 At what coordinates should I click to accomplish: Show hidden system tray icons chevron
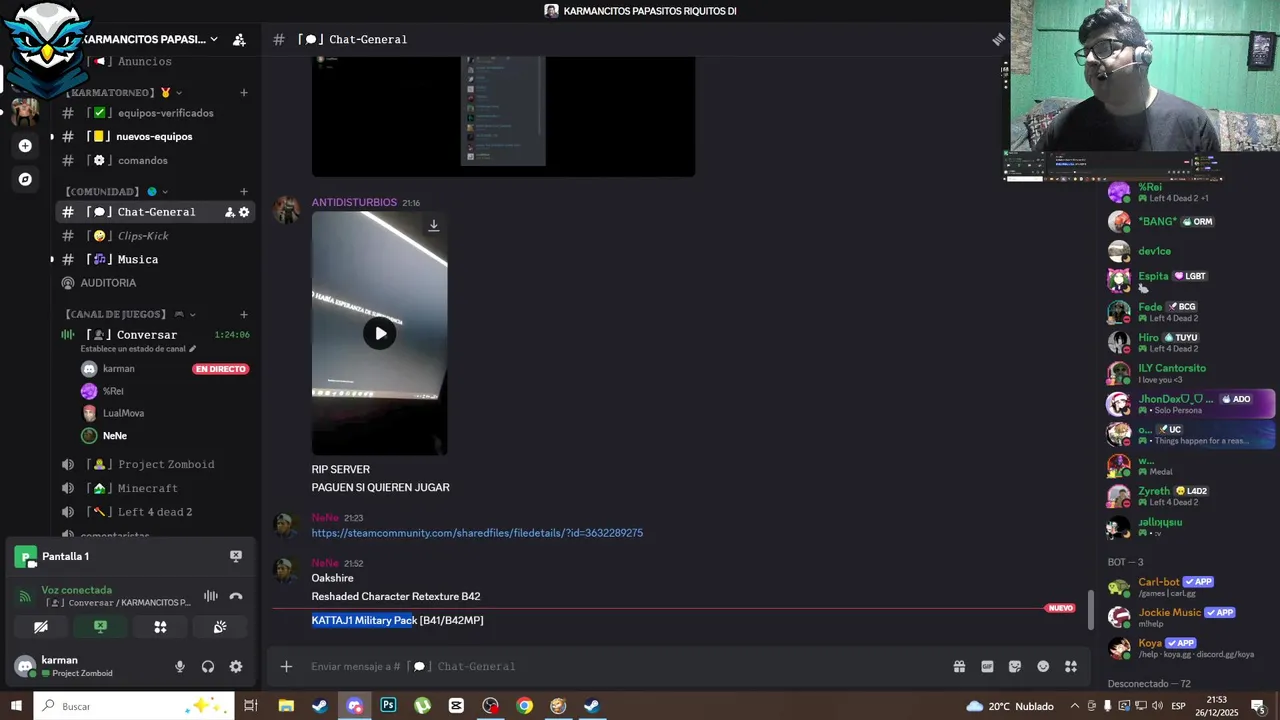[x=1075, y=706]
